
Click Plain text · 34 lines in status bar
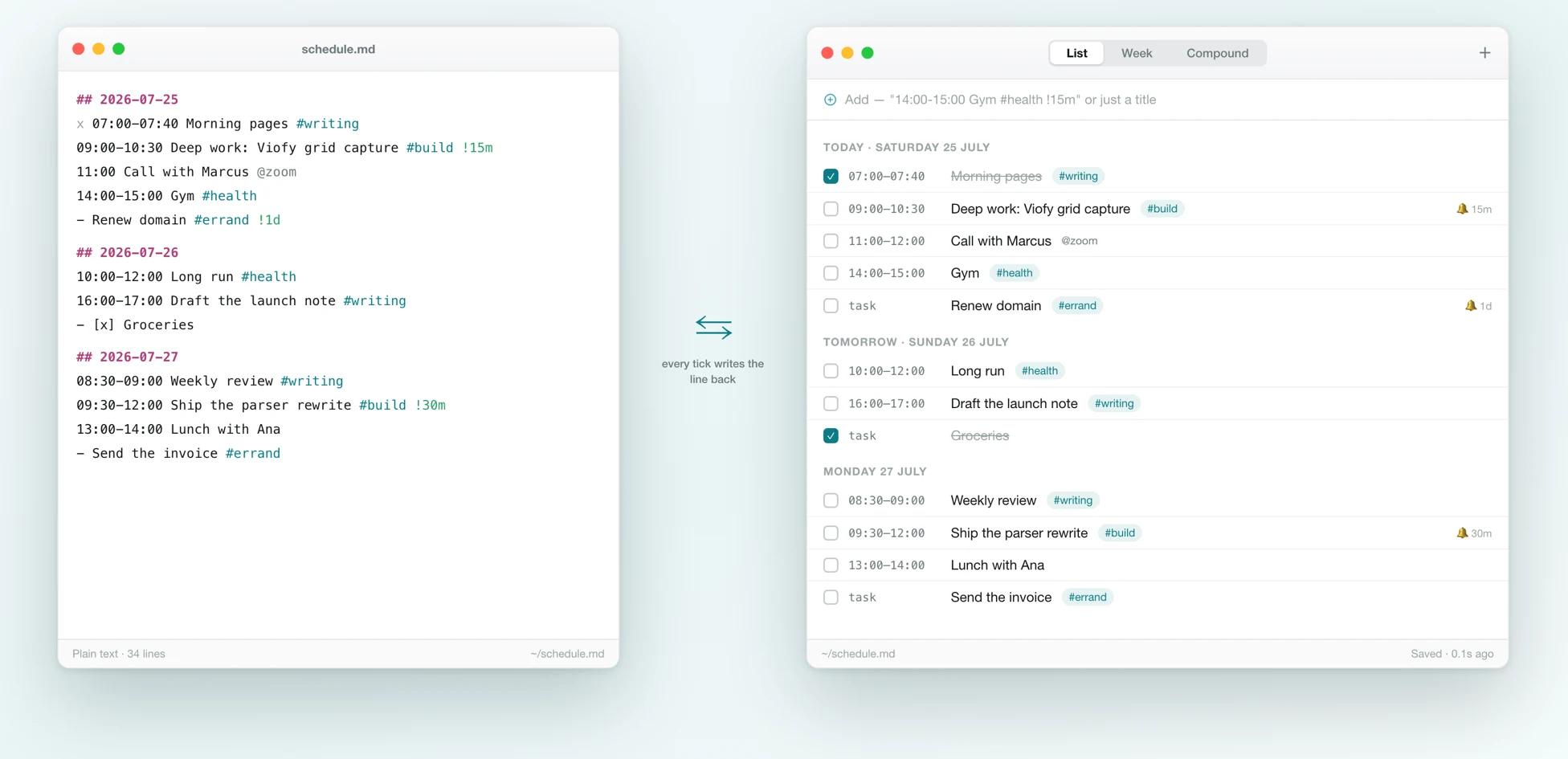pyautogui.click(x=119, y=654)
